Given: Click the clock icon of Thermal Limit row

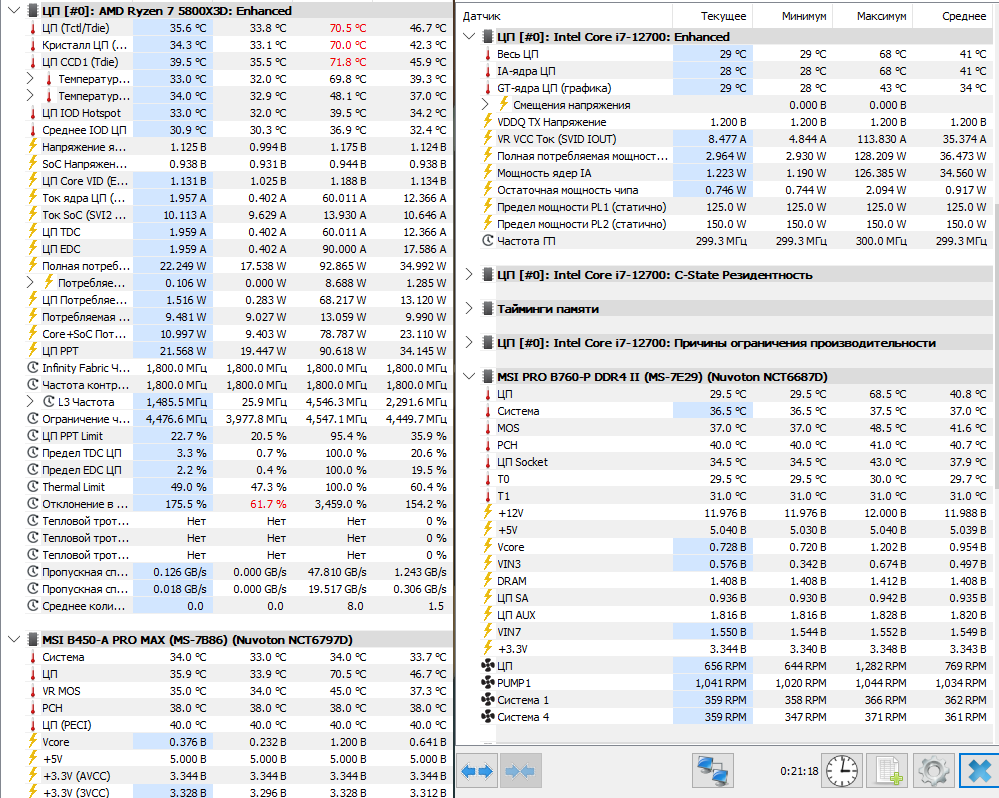Looking at the screenshot, I should tap(33, 487).
